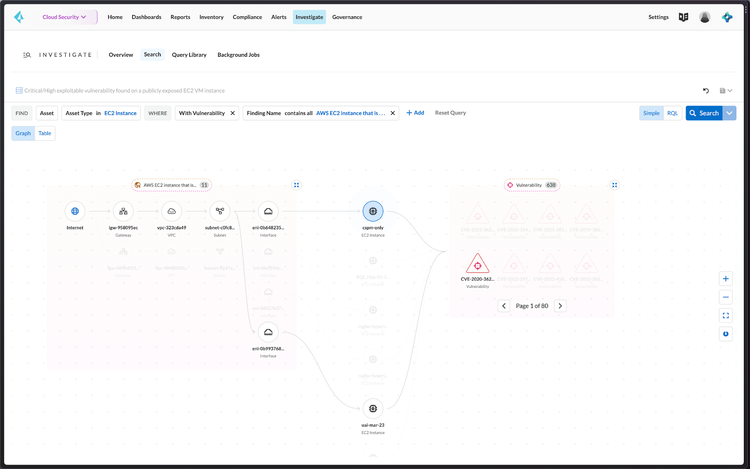The image size is (750, 469).
Task: Select the eni-0b648235 interface node
Action: coord(268,211)
